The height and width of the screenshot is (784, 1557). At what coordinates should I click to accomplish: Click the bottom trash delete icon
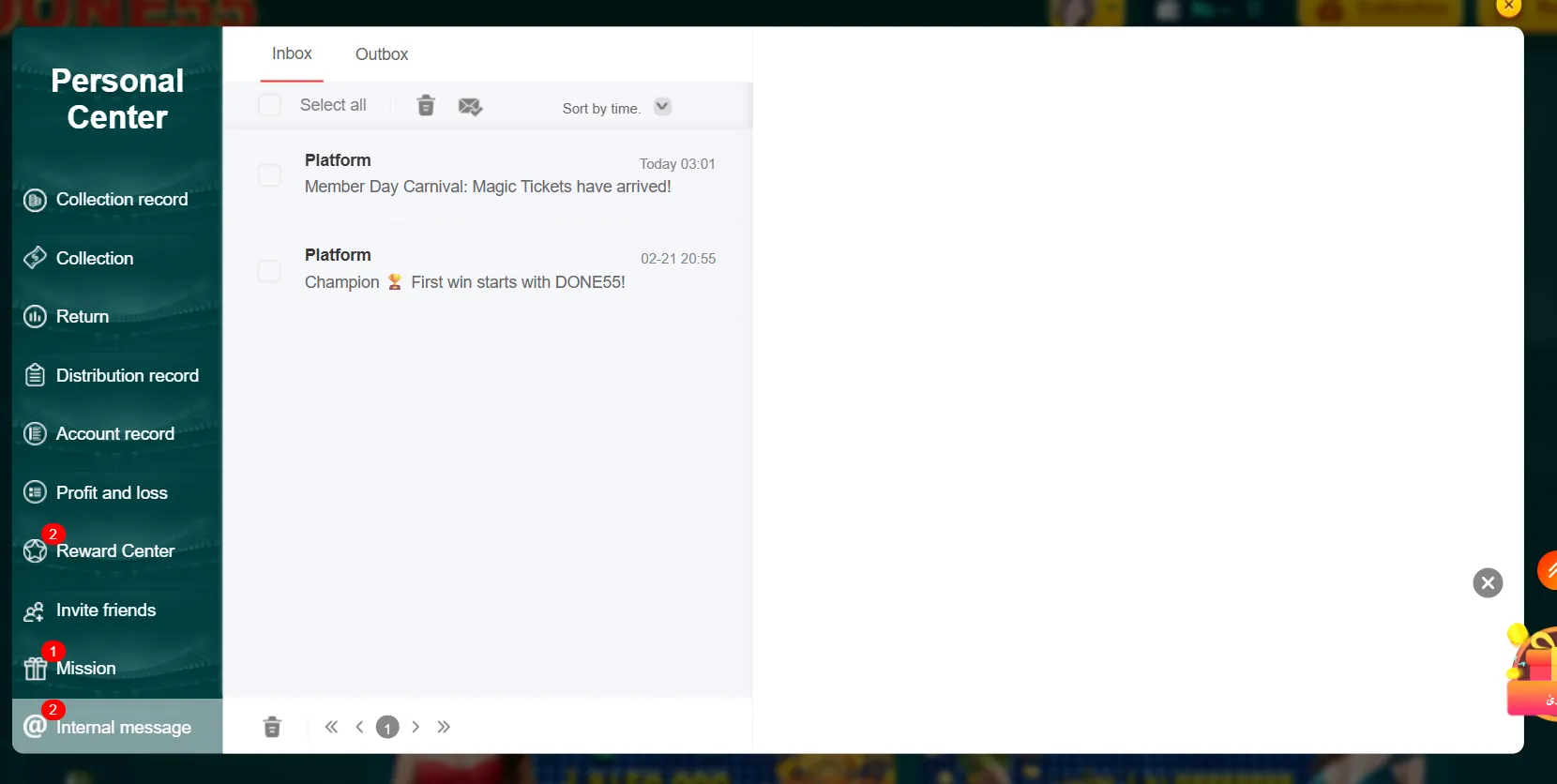tap(272, 727)
